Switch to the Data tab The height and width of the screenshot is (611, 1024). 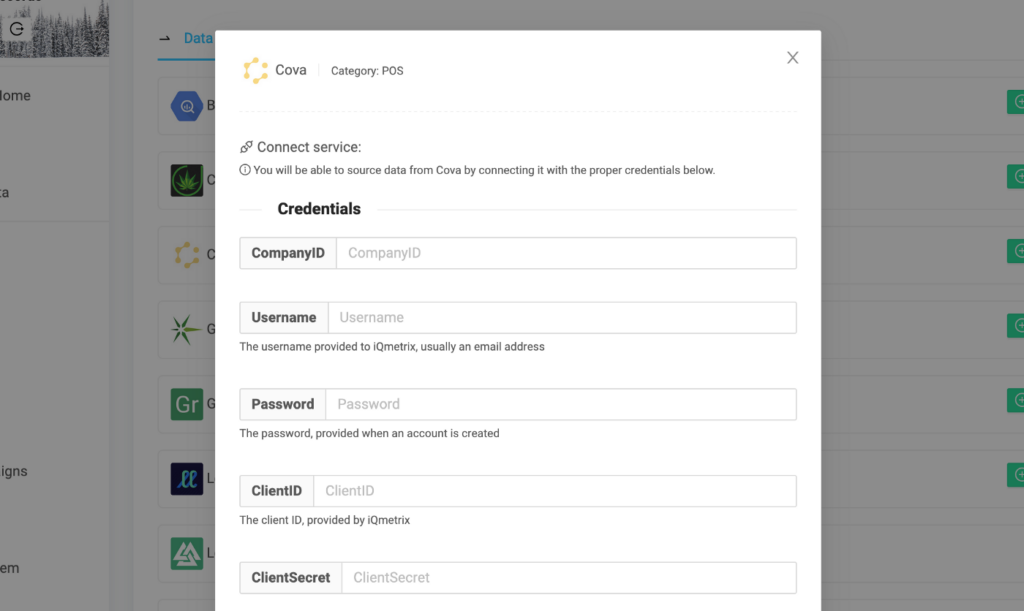pyautogui.click(x=198, y=38)
